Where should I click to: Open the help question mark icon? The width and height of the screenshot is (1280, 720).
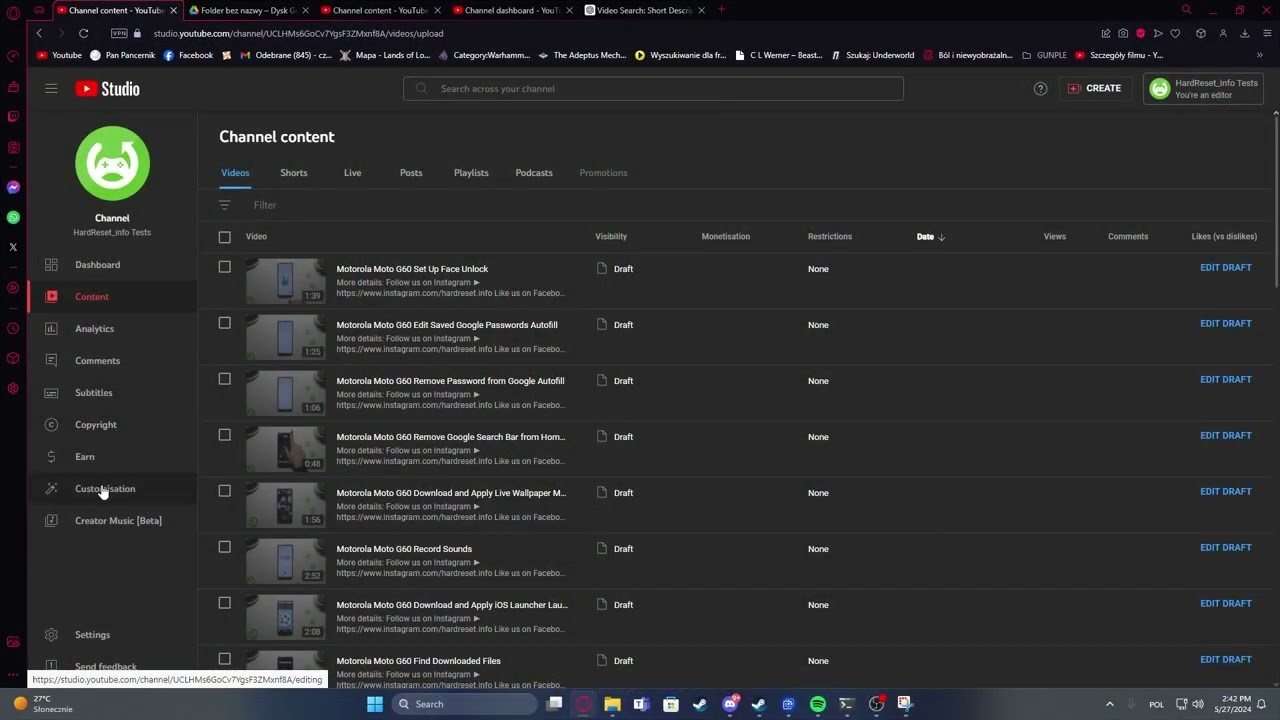(1040, 89)
